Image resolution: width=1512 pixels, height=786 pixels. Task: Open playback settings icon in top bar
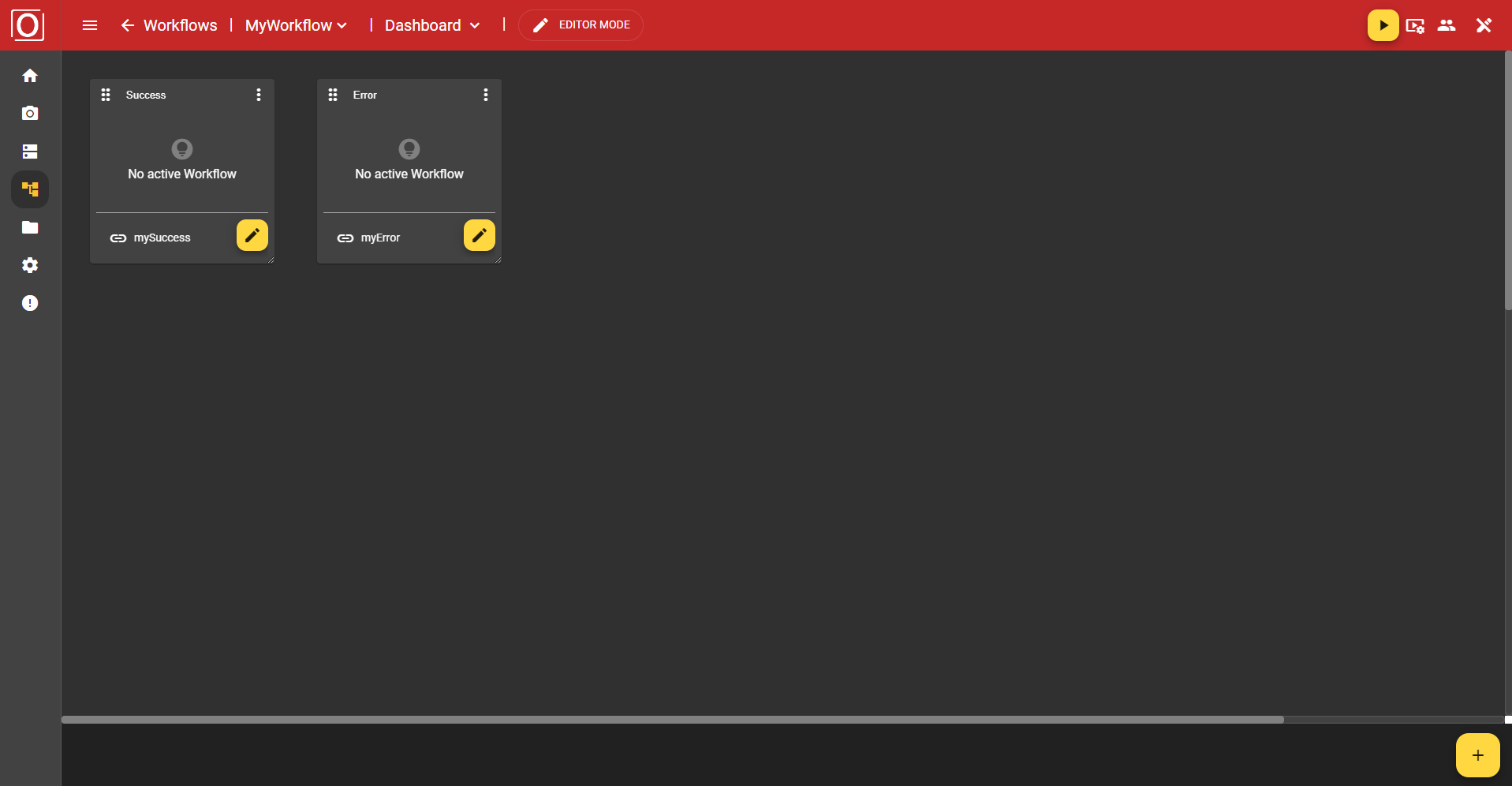1416,24
